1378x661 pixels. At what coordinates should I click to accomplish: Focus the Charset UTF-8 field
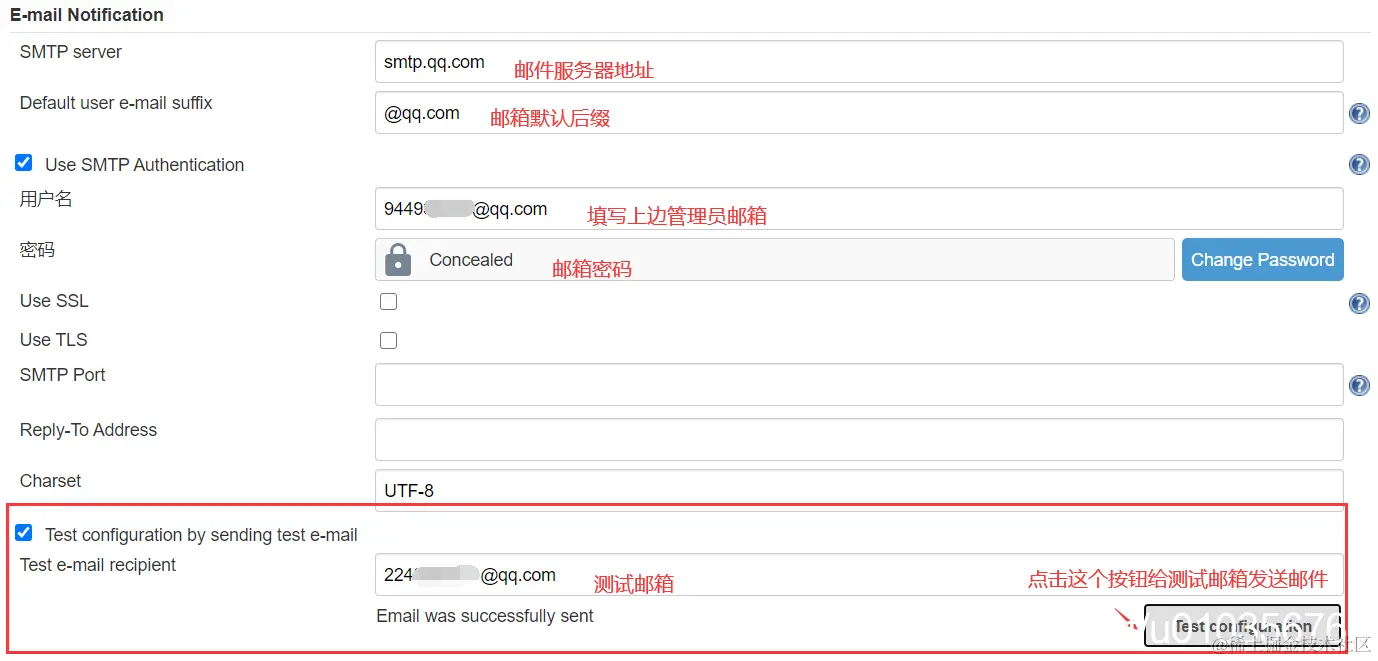pos(858,490)
